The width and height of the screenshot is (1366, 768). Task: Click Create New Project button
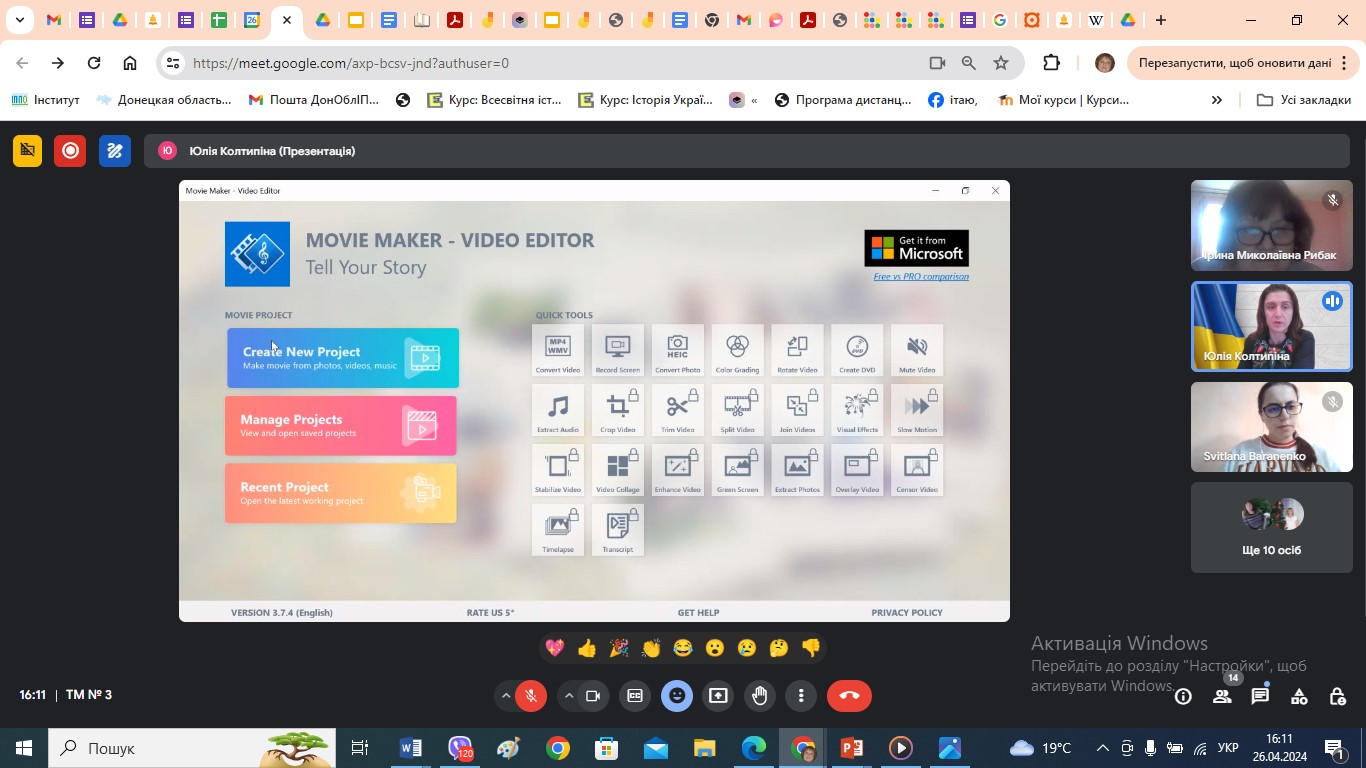pyautogui.click(x=342, y=358)
